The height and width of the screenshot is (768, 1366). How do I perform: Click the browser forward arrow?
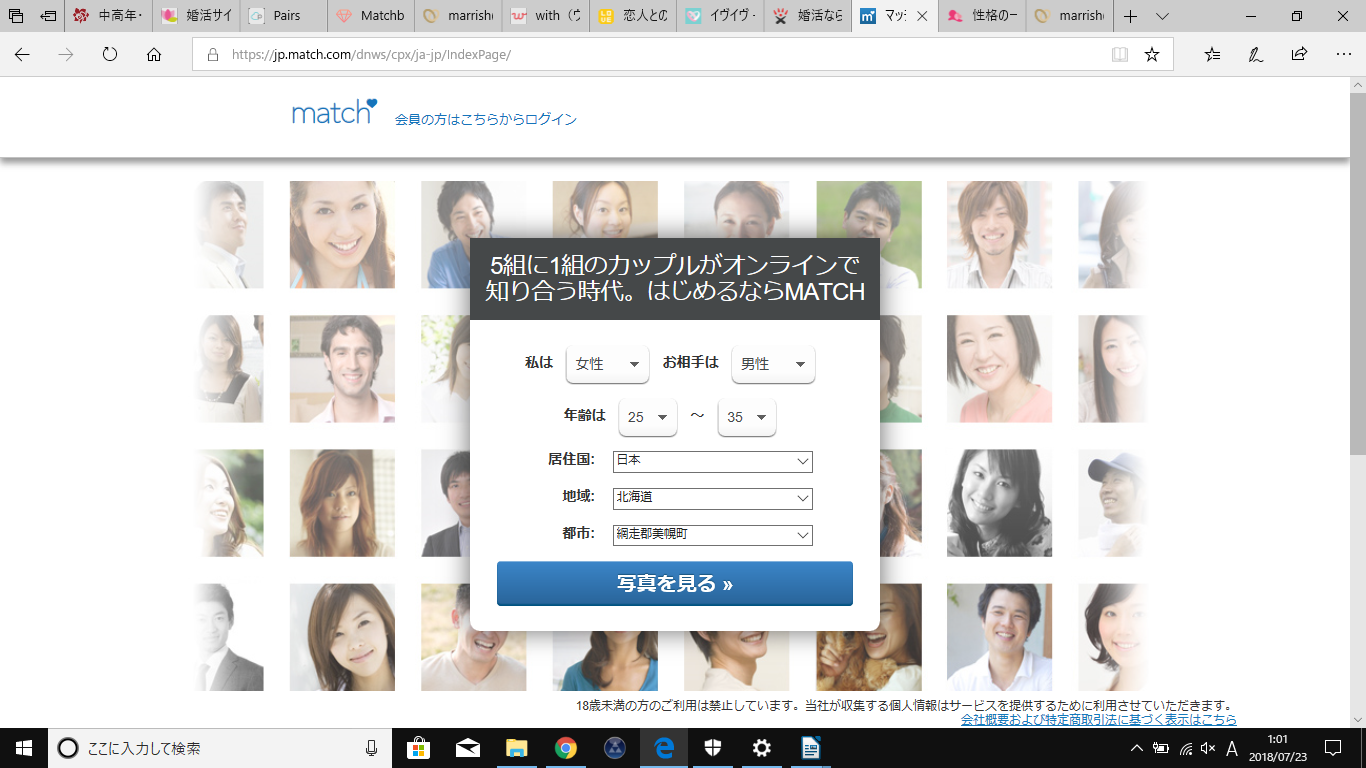tap(66, 55)
